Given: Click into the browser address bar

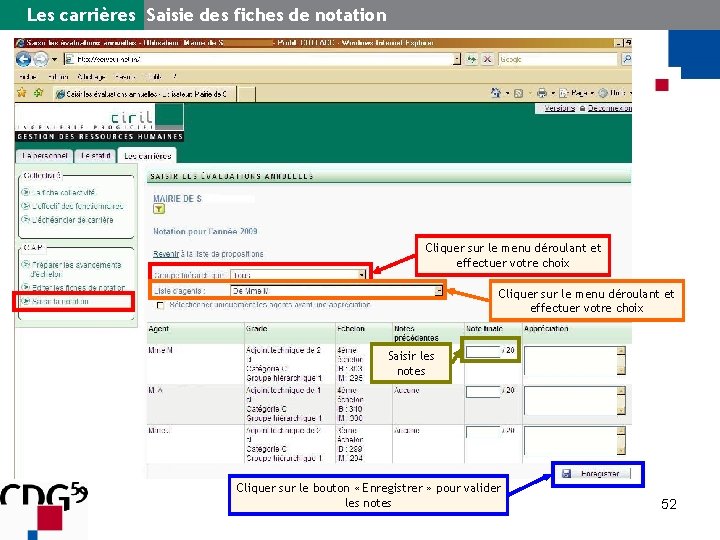Looking at the screenshot, I should tap(259, 59).
